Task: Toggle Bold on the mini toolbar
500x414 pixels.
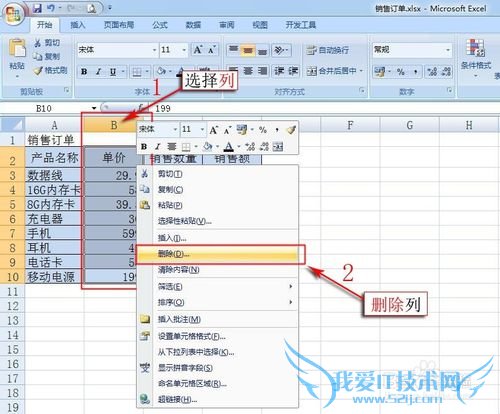Action: point(144,146)
